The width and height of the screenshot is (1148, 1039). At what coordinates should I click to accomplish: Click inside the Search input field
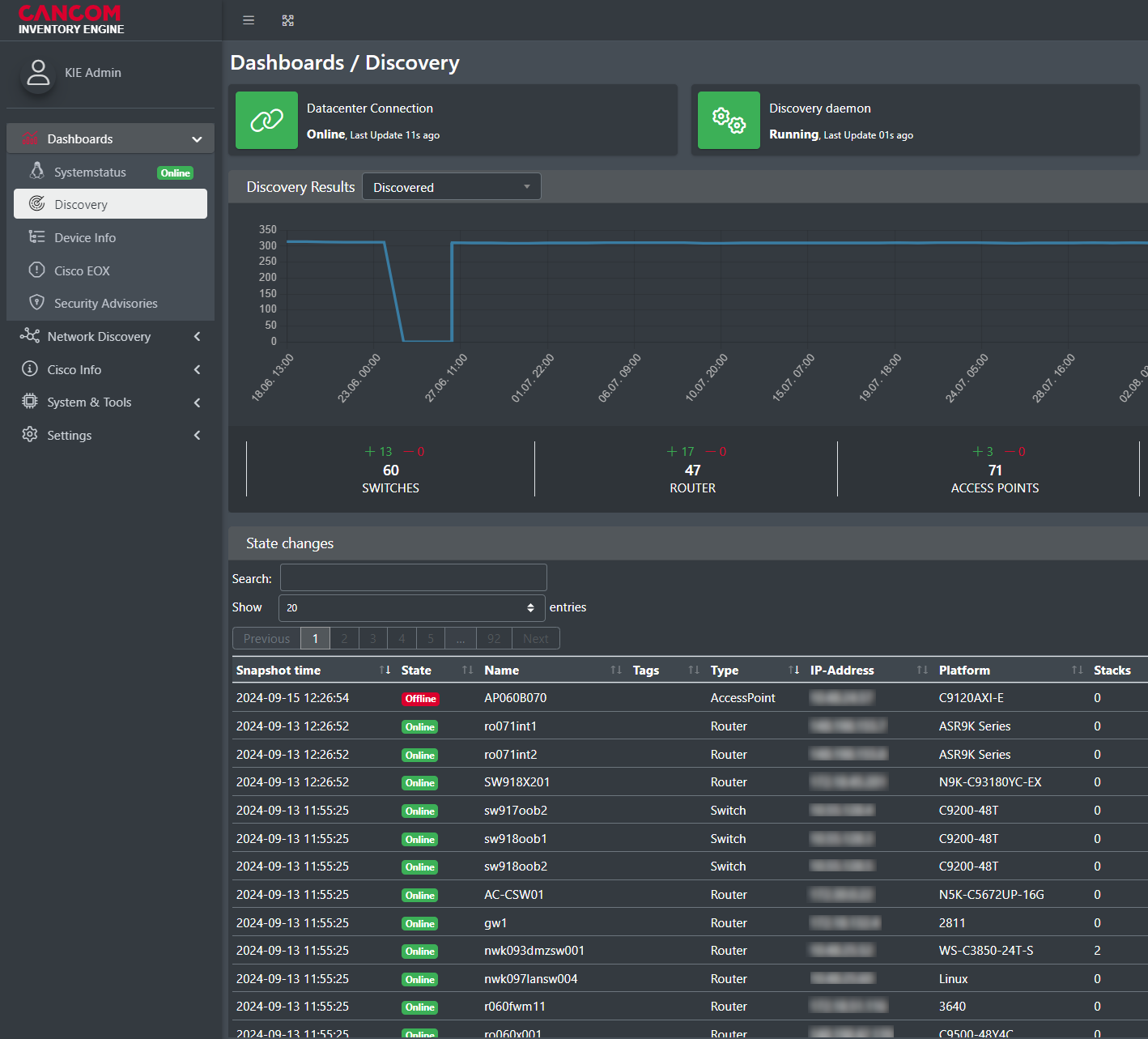[413, 577]
